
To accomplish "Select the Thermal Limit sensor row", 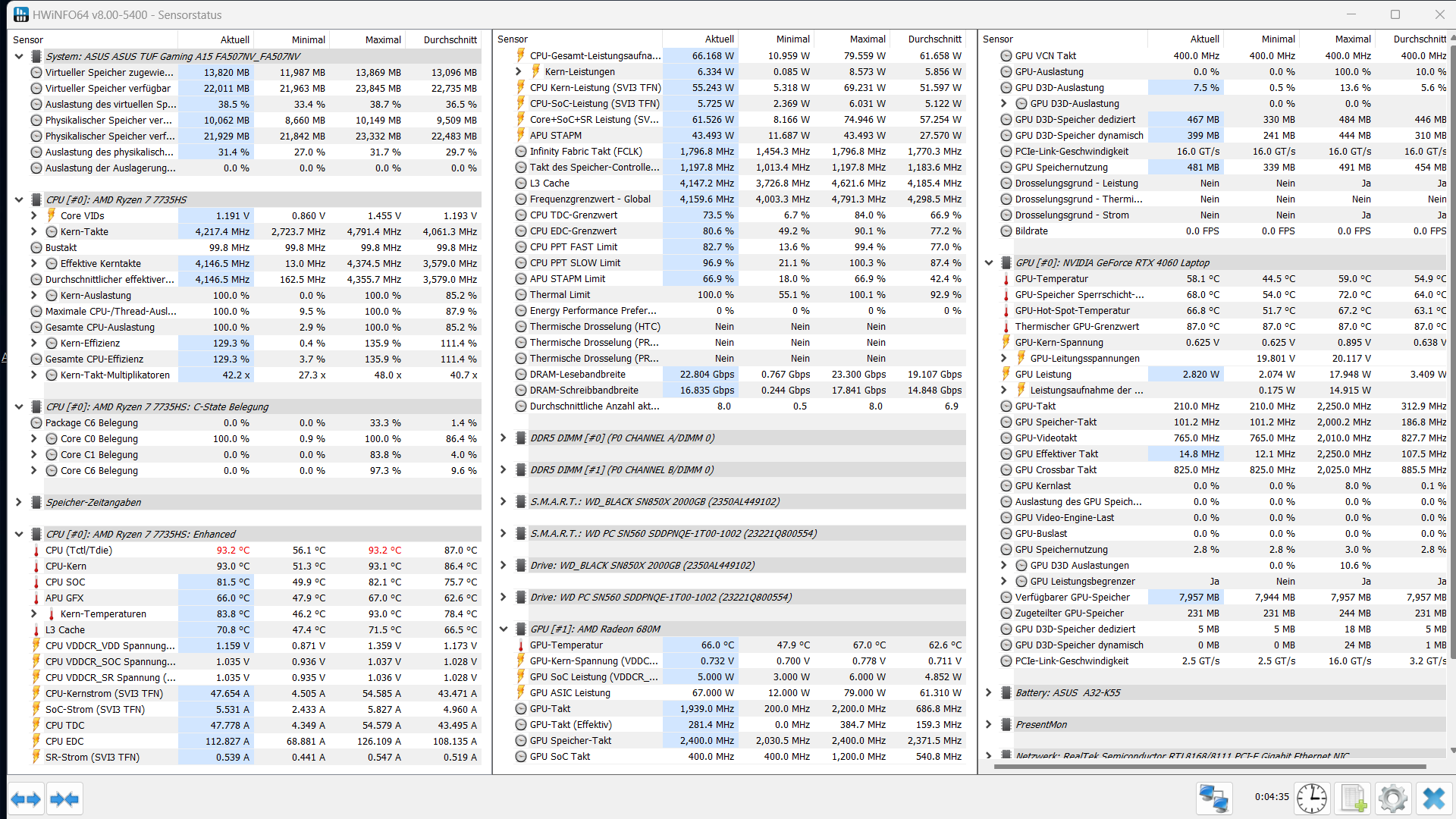I will (x=560, y=294).
